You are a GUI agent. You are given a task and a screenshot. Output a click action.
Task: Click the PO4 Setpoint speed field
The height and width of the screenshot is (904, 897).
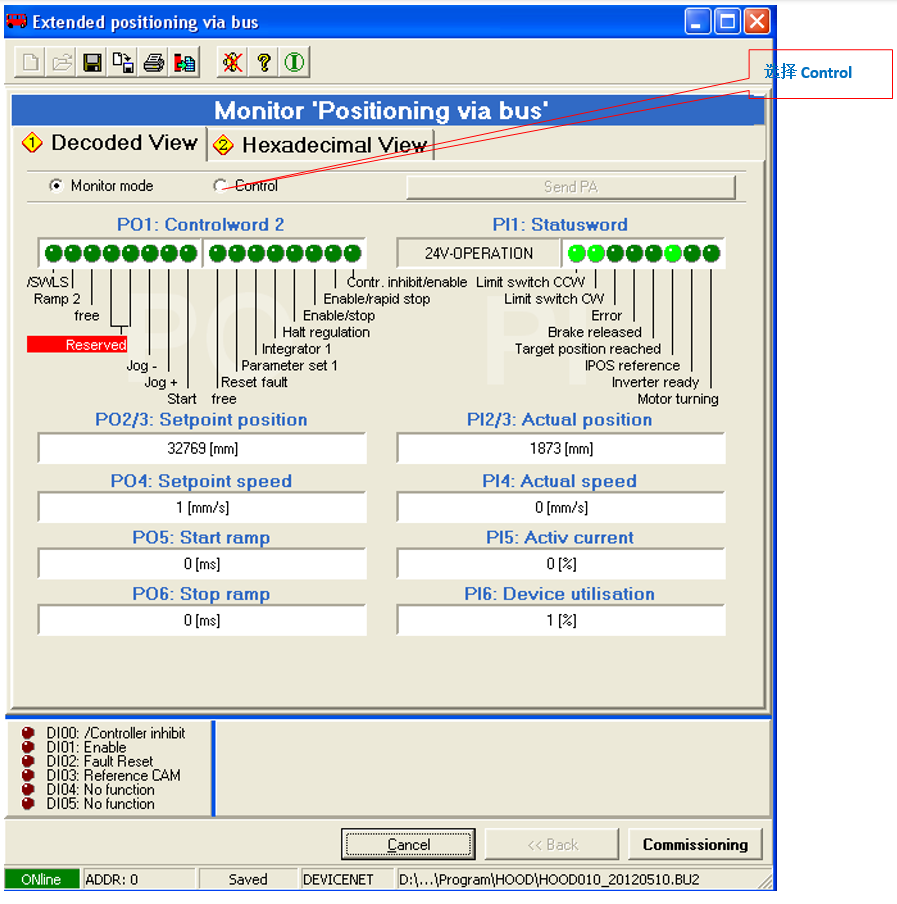point(202,507)
